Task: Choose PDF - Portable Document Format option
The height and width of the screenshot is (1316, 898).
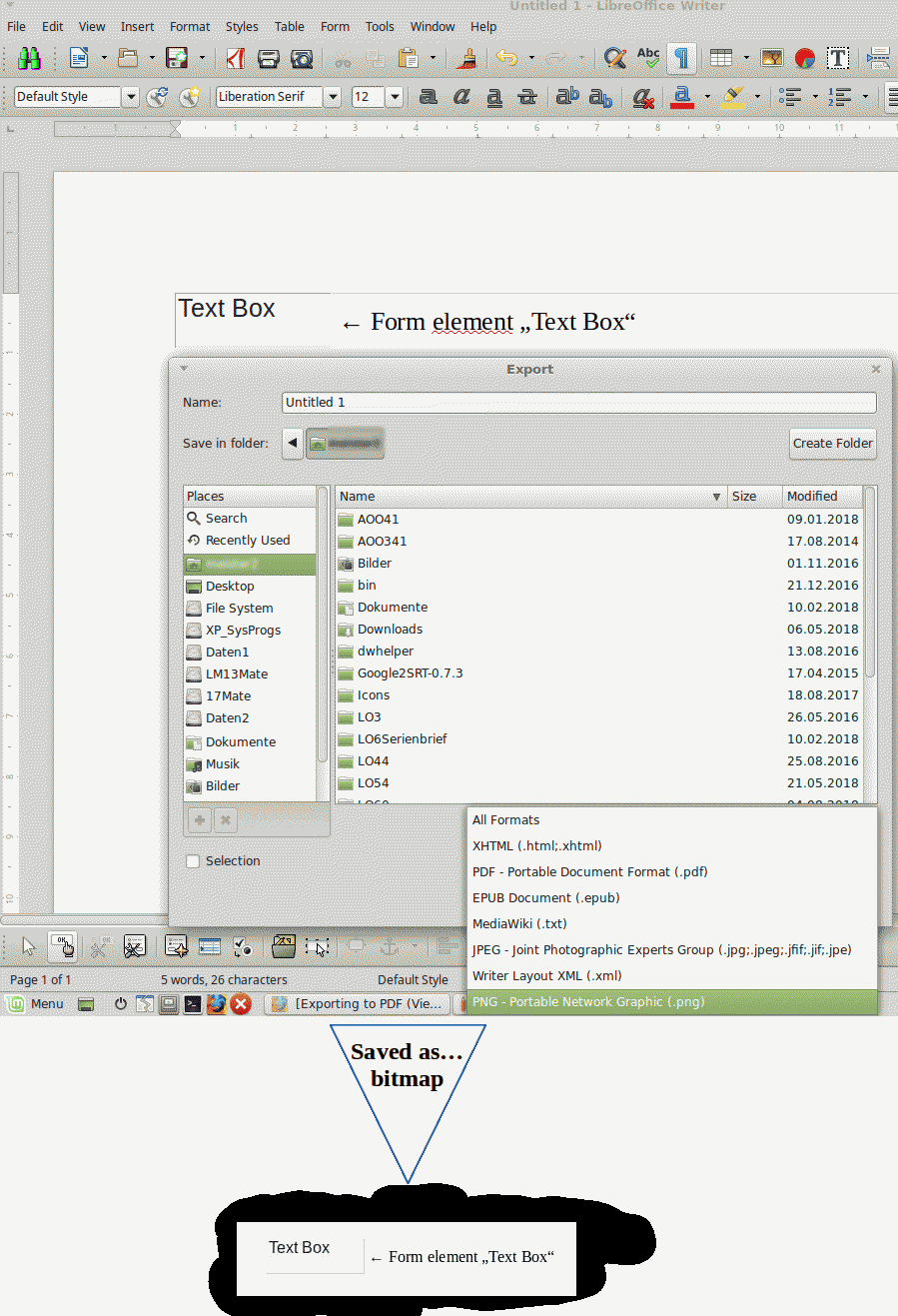Action: click(x=672, y=872)
